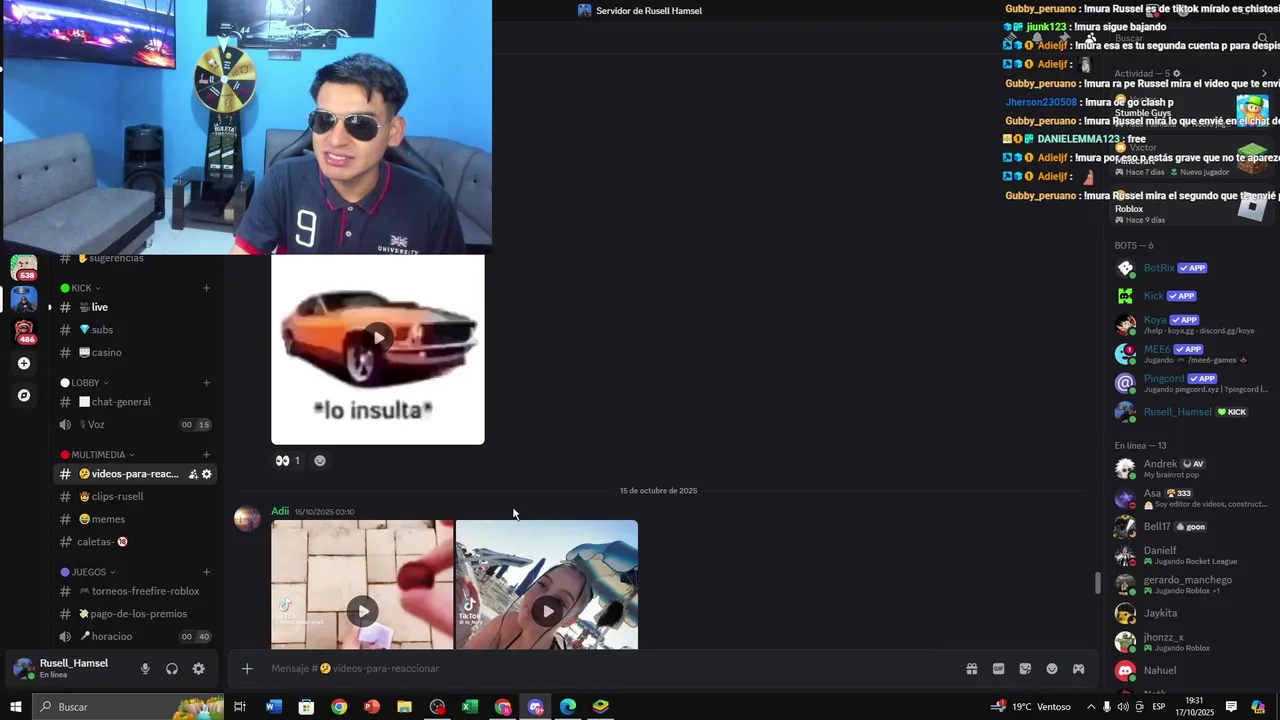Open server with 486 notifications
Screen dimensions: 1280x720
(x=24, y=331)
